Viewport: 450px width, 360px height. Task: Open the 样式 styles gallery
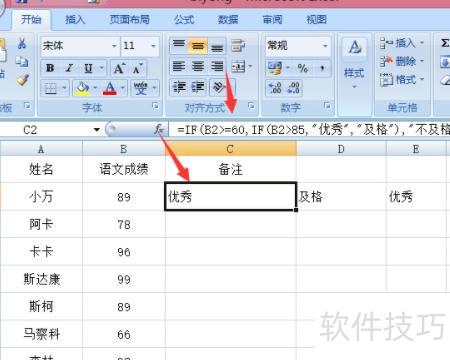[x=354, y=64]
